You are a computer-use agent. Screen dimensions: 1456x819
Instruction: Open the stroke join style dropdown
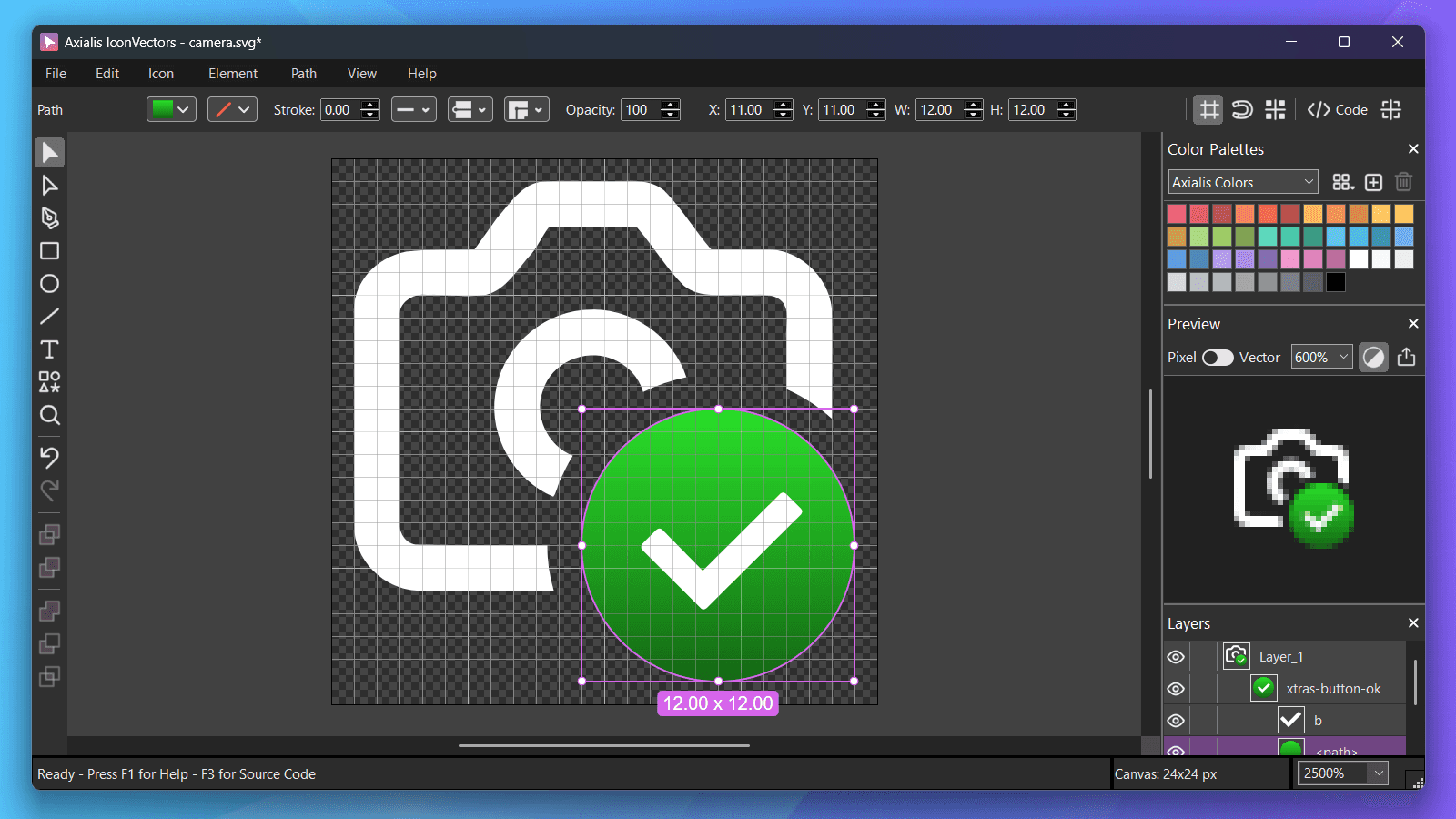[527, 110]
